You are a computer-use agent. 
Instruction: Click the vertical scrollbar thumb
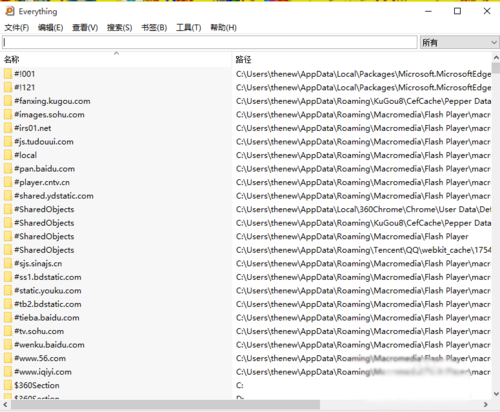496,68
